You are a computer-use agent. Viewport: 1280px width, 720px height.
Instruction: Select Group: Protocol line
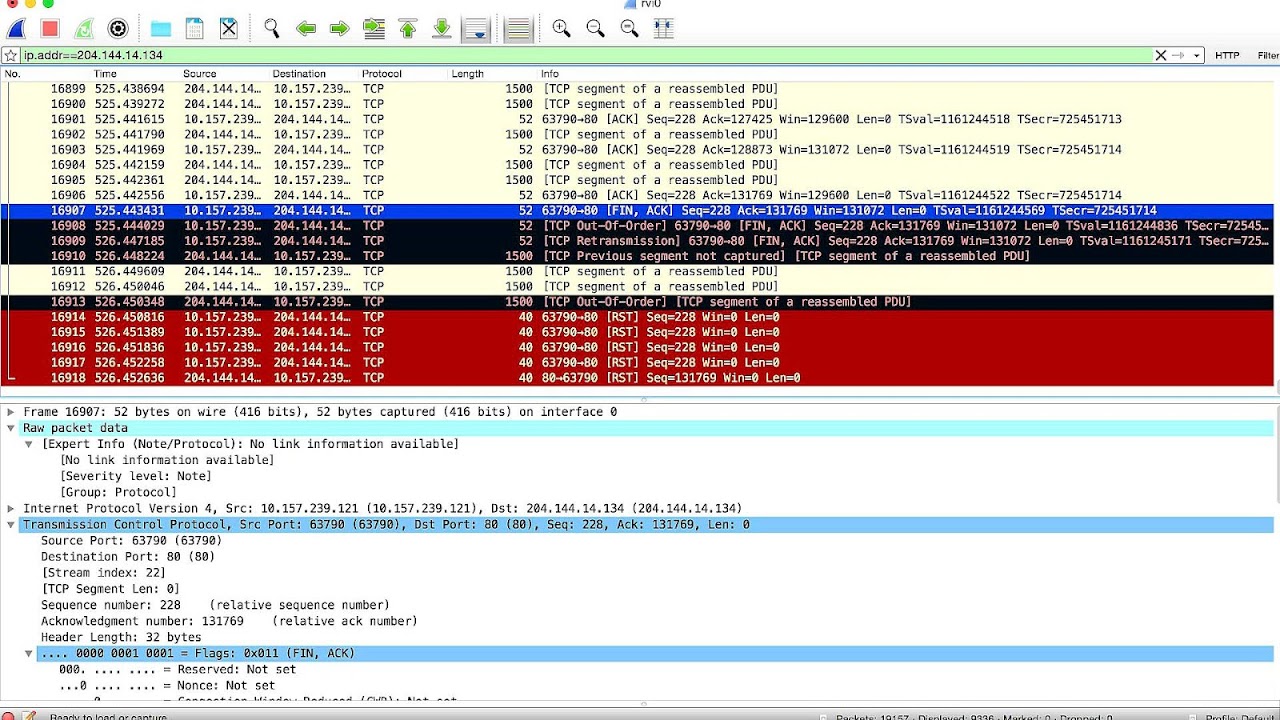118,492
